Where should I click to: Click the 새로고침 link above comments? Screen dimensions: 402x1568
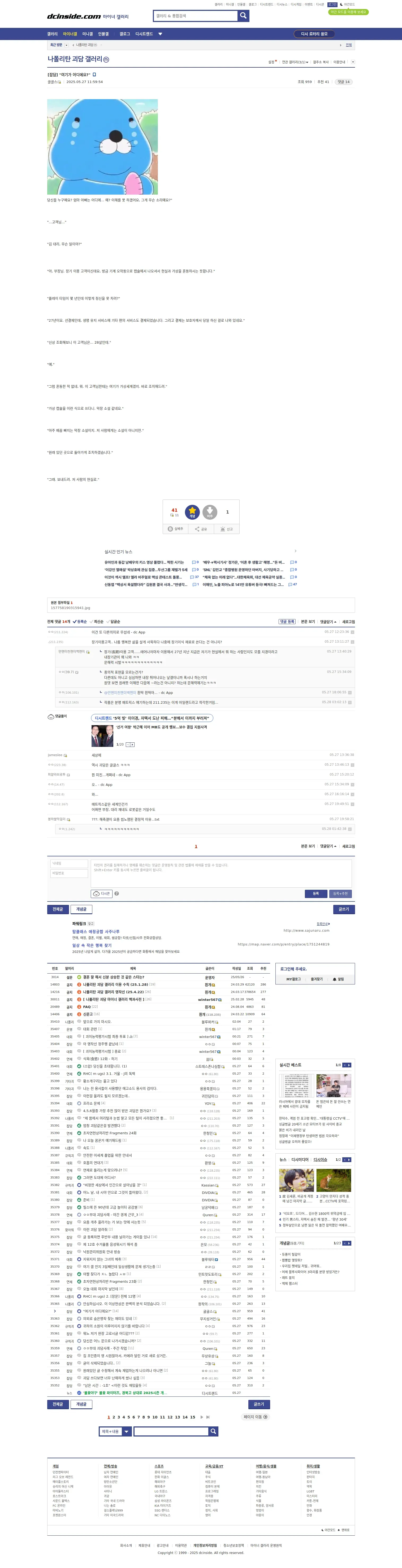[x=348, y=621]
